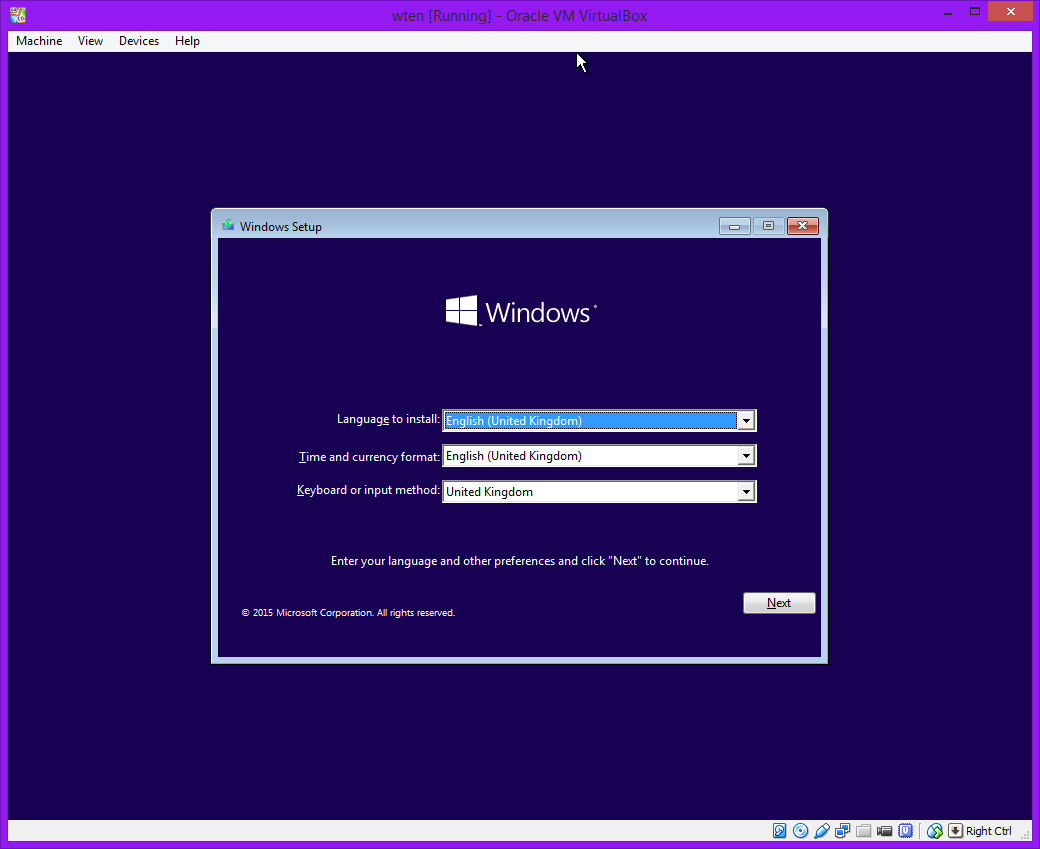Open the network adapter status icon
Screen dimensions: 1040x849
(843, 831)
